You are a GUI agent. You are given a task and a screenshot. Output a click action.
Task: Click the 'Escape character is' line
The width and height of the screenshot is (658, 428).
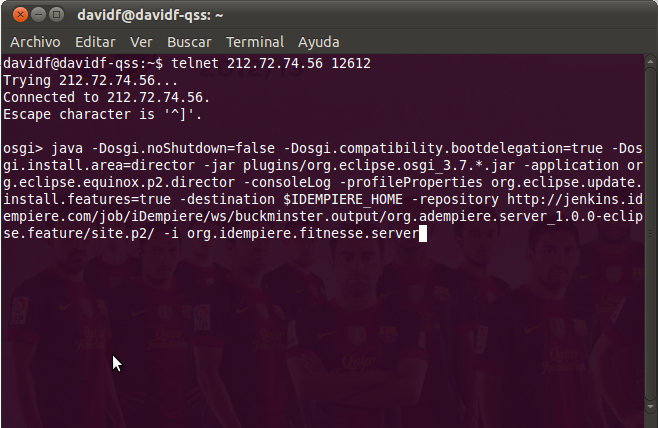[103, 114]
